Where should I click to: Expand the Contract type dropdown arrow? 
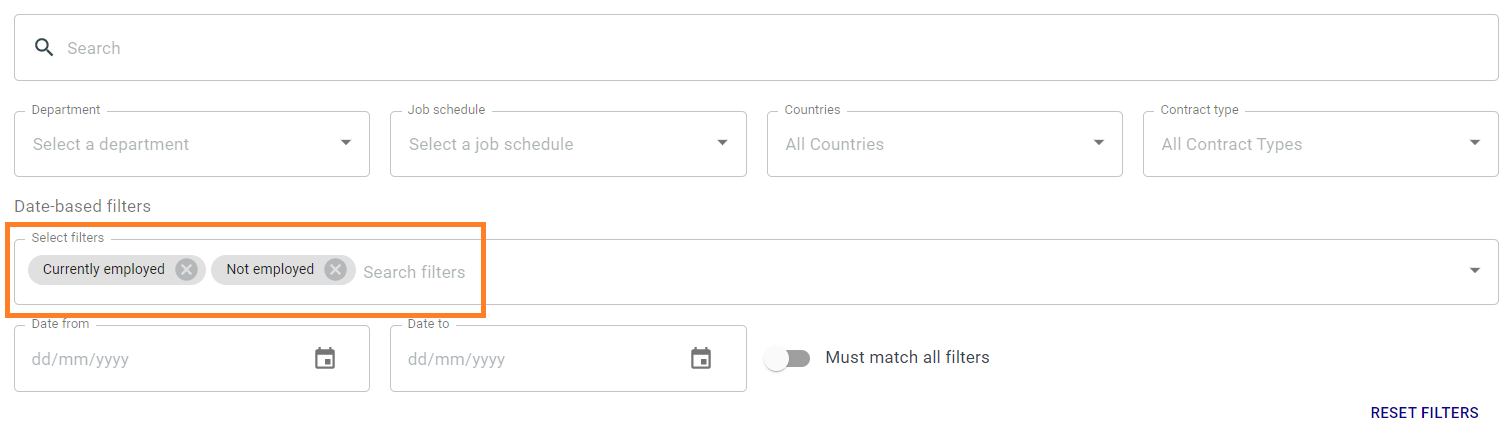tap(1475, 143)
